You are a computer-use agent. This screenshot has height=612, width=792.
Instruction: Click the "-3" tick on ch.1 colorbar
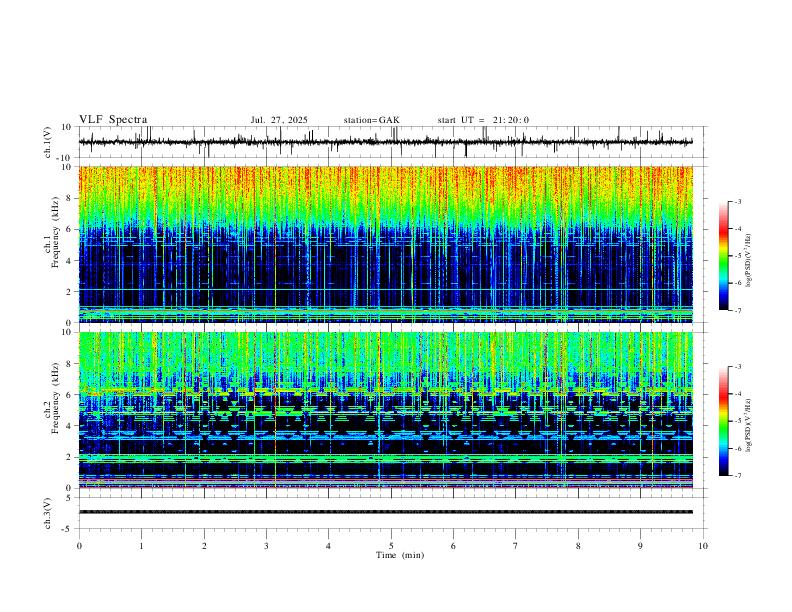737,202
